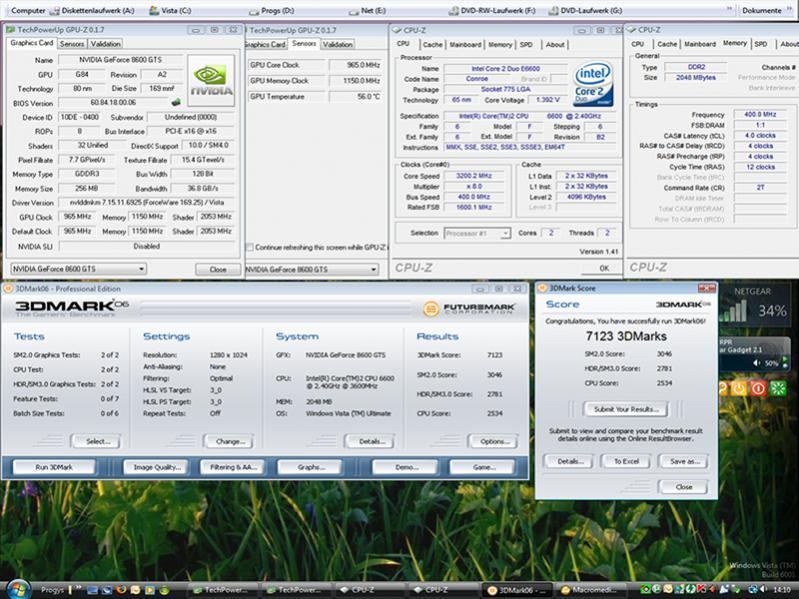
Task: Click the GPU-Z title bar app icon
Action: 10,30
